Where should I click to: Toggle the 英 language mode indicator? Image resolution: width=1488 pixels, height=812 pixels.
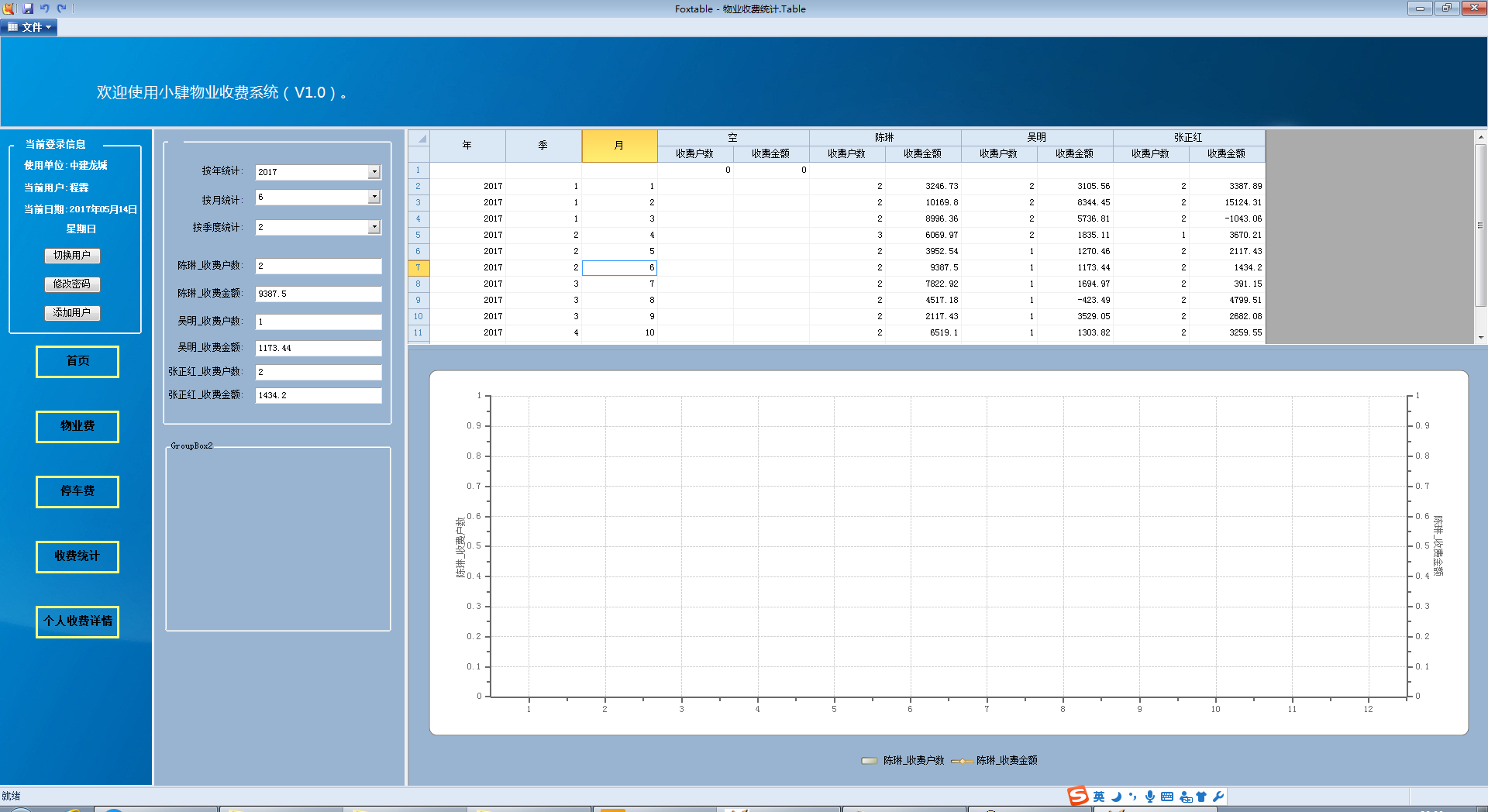point(1099,797)
